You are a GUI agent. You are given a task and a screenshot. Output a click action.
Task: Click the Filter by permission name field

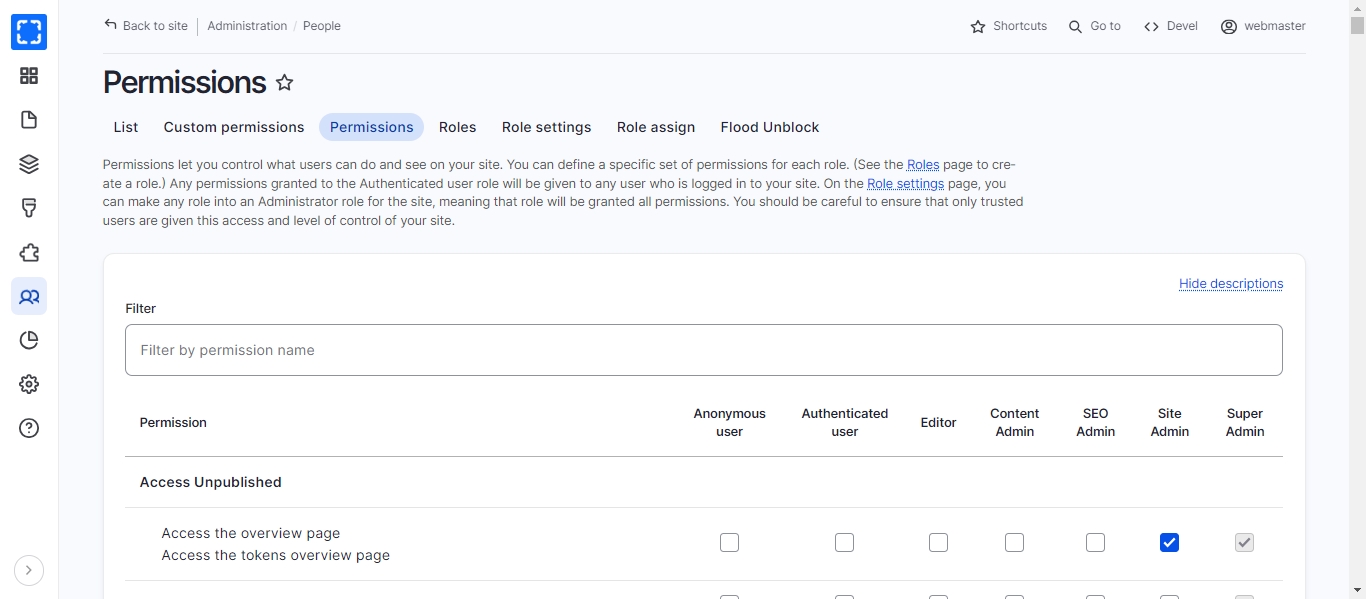(x=703, y=350)
